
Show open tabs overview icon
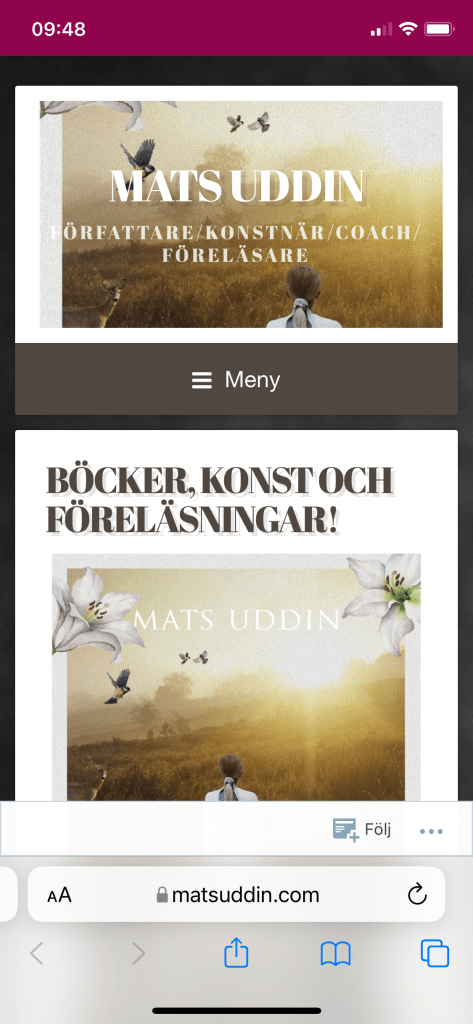point(434,953)
